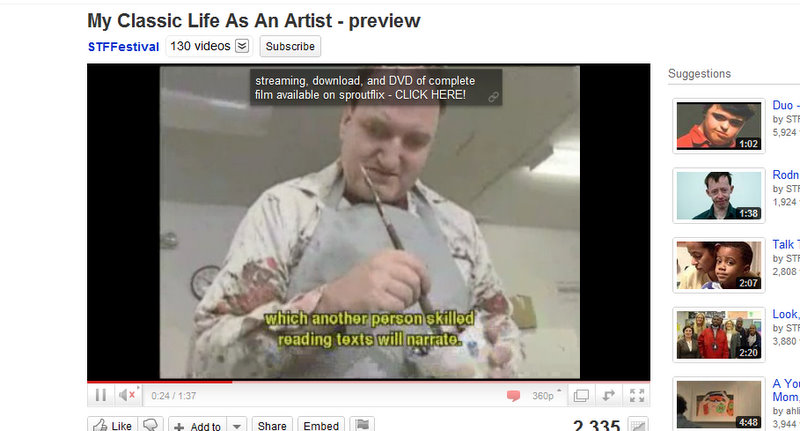This screenshot has height=431, width=800.
Task: Show video statistics chart icon
Action: click(x=638, y=425)
